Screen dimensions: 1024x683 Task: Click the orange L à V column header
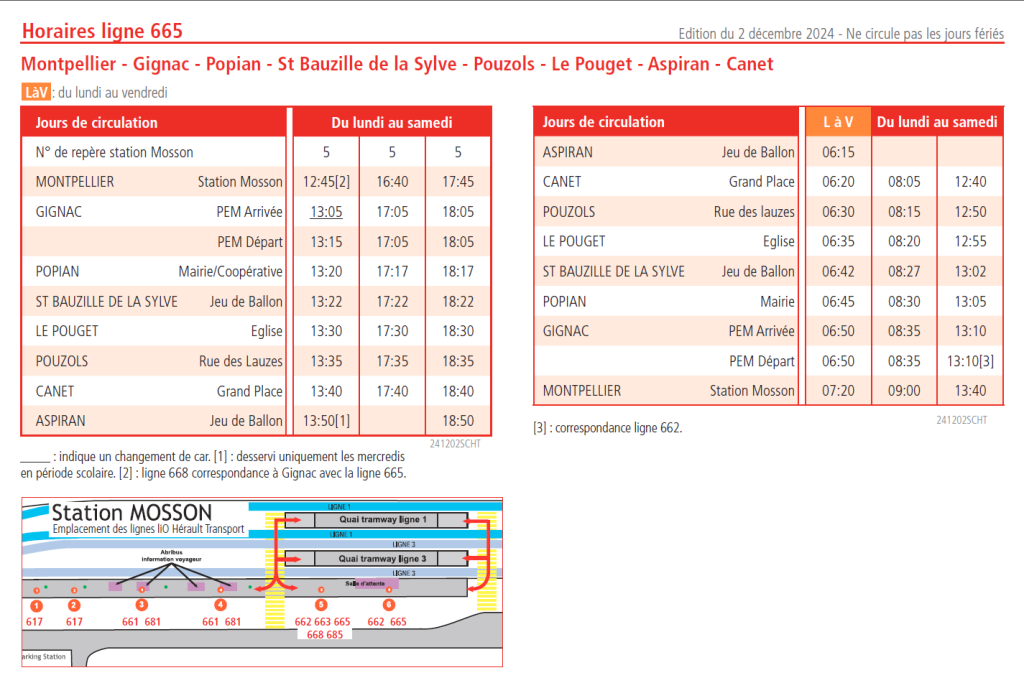pyautogui.click(x=837, y=122)
